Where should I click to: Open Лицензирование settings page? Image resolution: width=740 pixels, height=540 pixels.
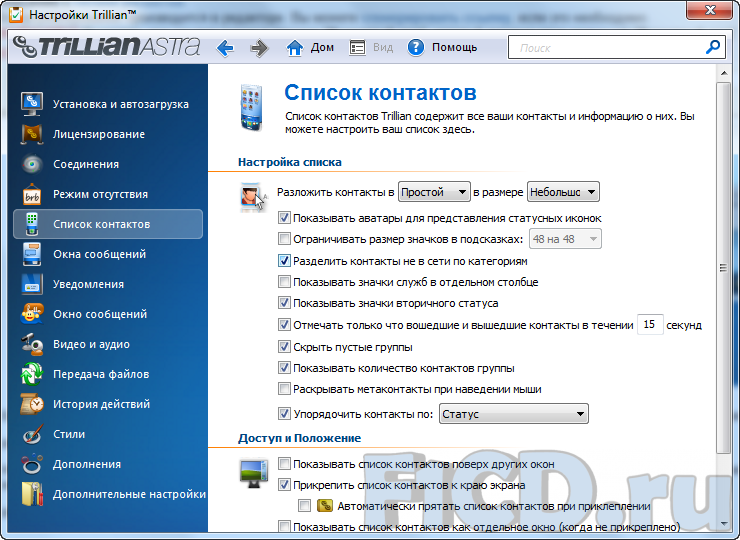click(99, 134)
